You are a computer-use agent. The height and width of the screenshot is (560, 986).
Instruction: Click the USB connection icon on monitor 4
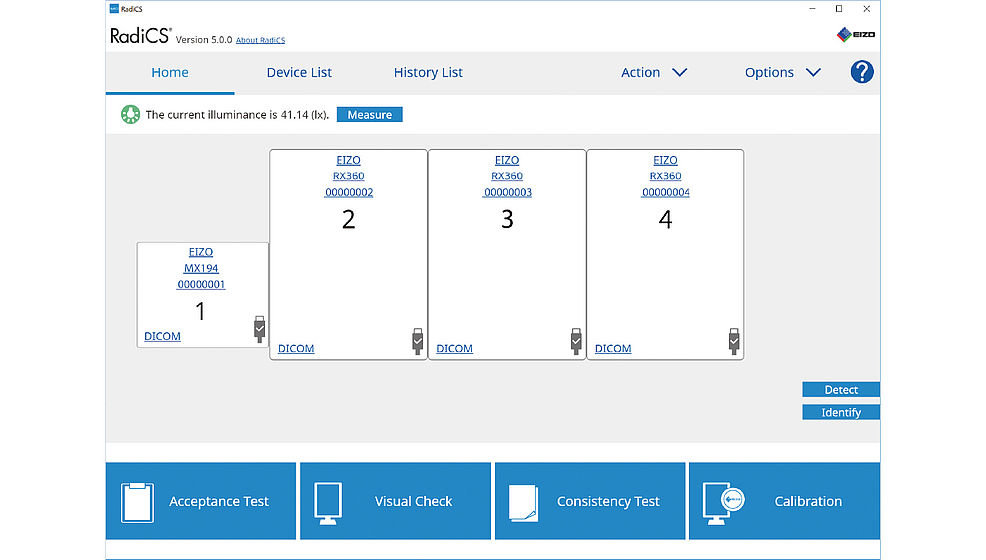click(734, 341)
